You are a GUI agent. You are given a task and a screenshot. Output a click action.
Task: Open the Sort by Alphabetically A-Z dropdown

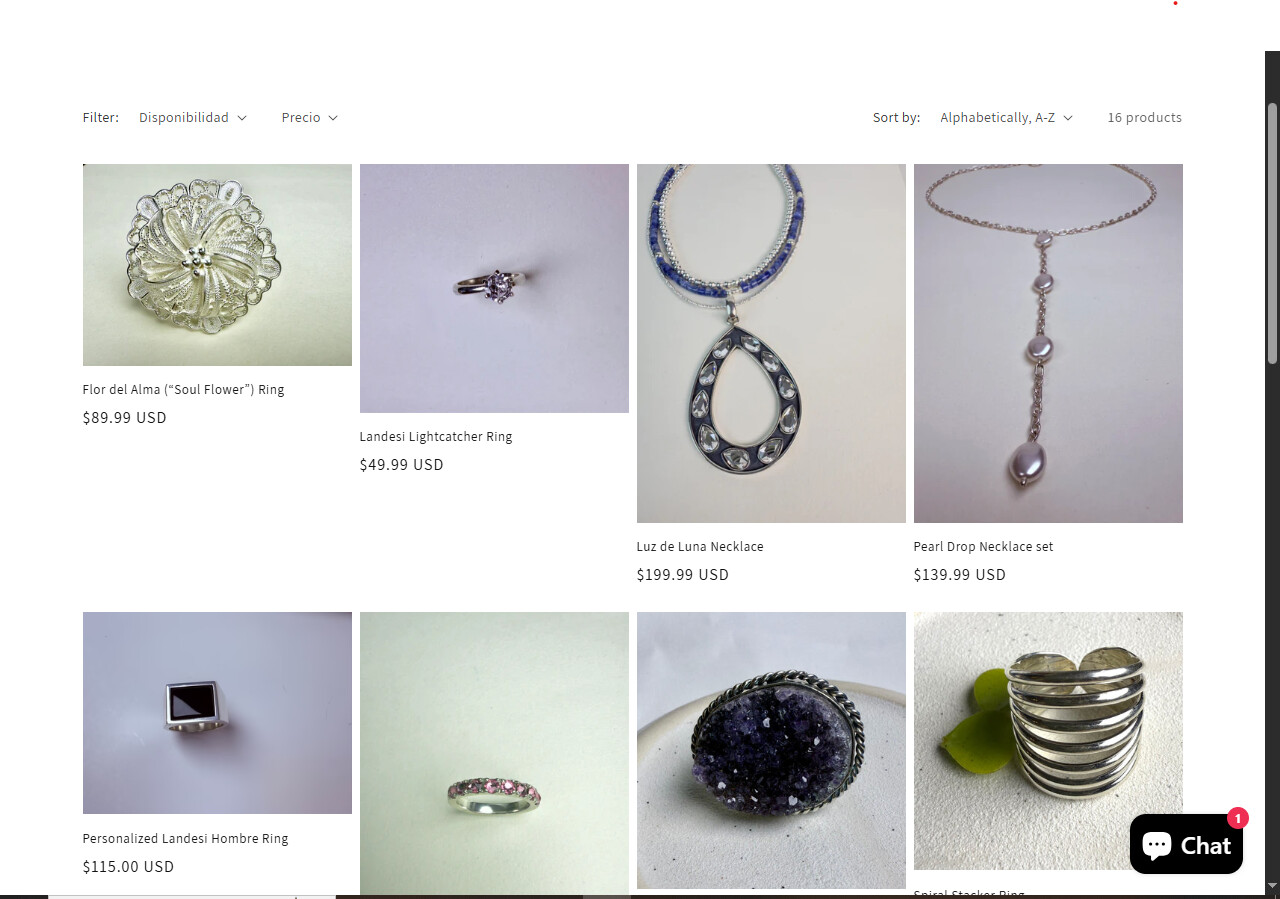point(1007,117)
